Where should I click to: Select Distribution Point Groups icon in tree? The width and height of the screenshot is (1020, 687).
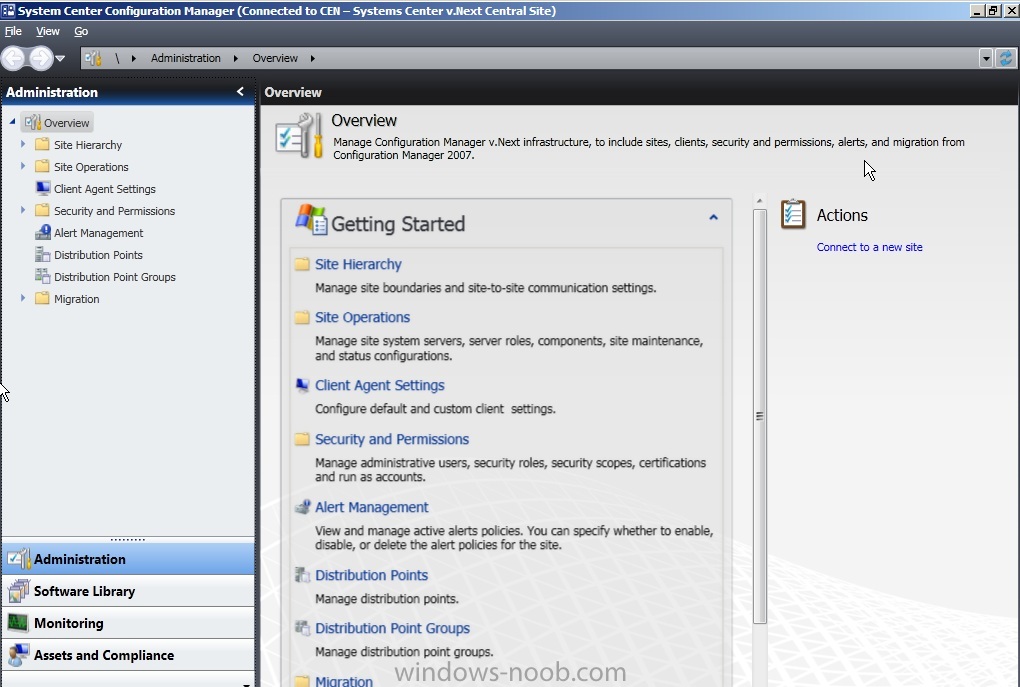coord(42,276)
